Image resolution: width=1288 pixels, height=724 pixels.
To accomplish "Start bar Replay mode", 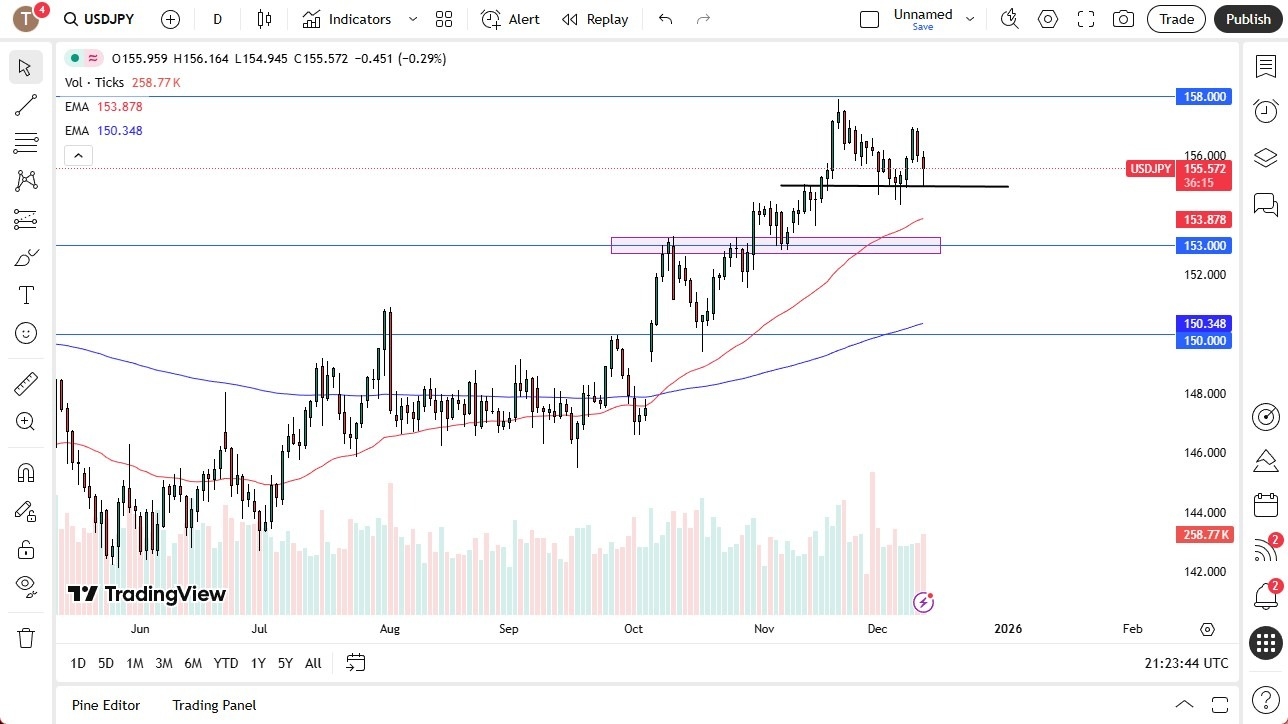I will tap(594, 19).
